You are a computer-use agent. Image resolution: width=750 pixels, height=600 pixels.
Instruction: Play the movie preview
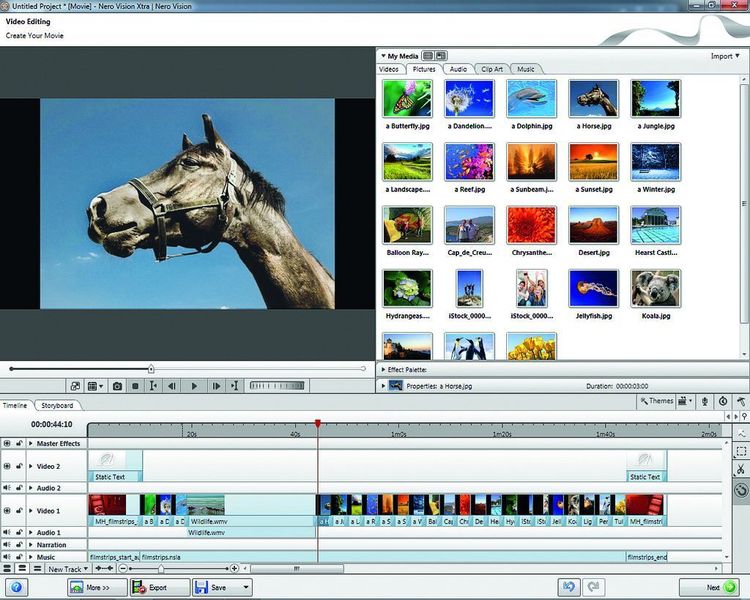194,386
